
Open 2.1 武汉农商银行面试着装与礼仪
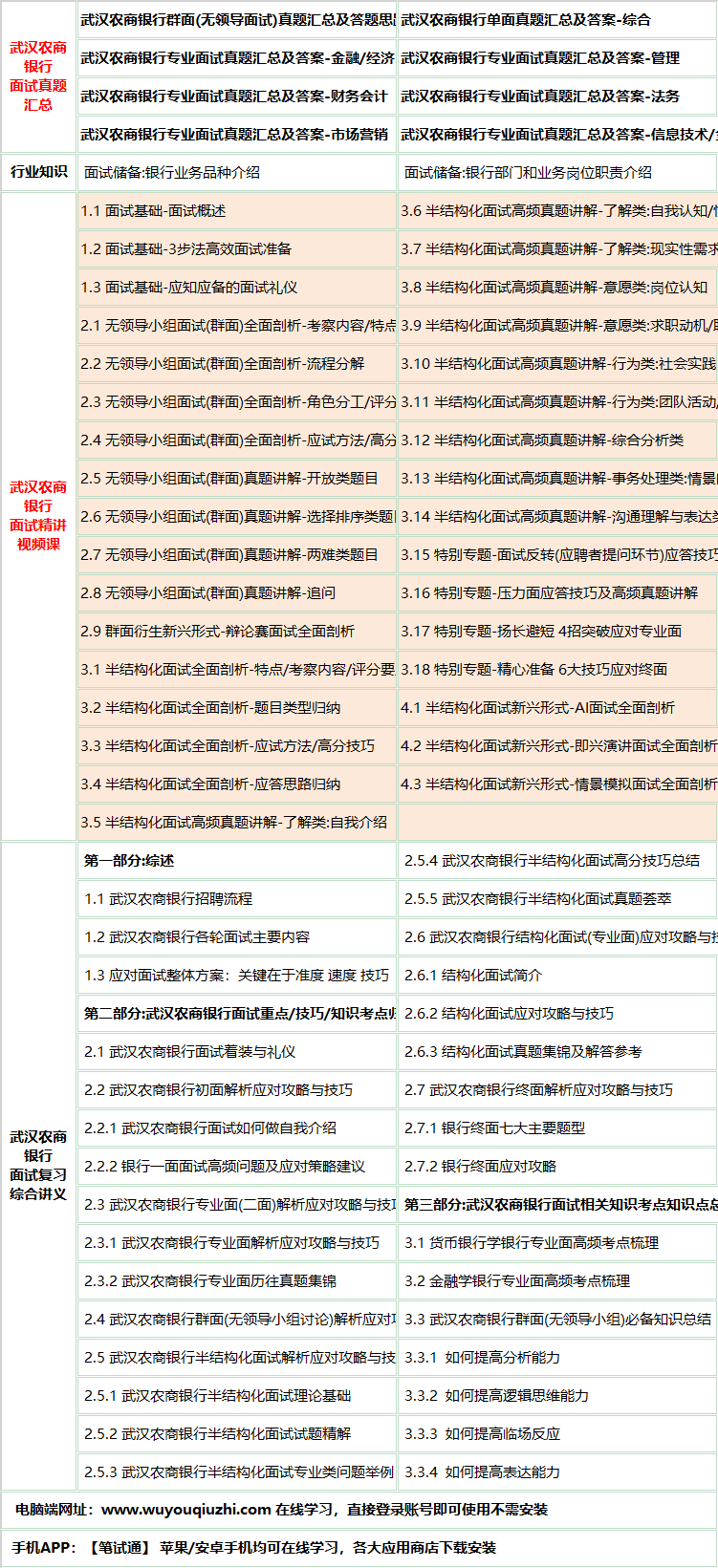click(189, 1052)
